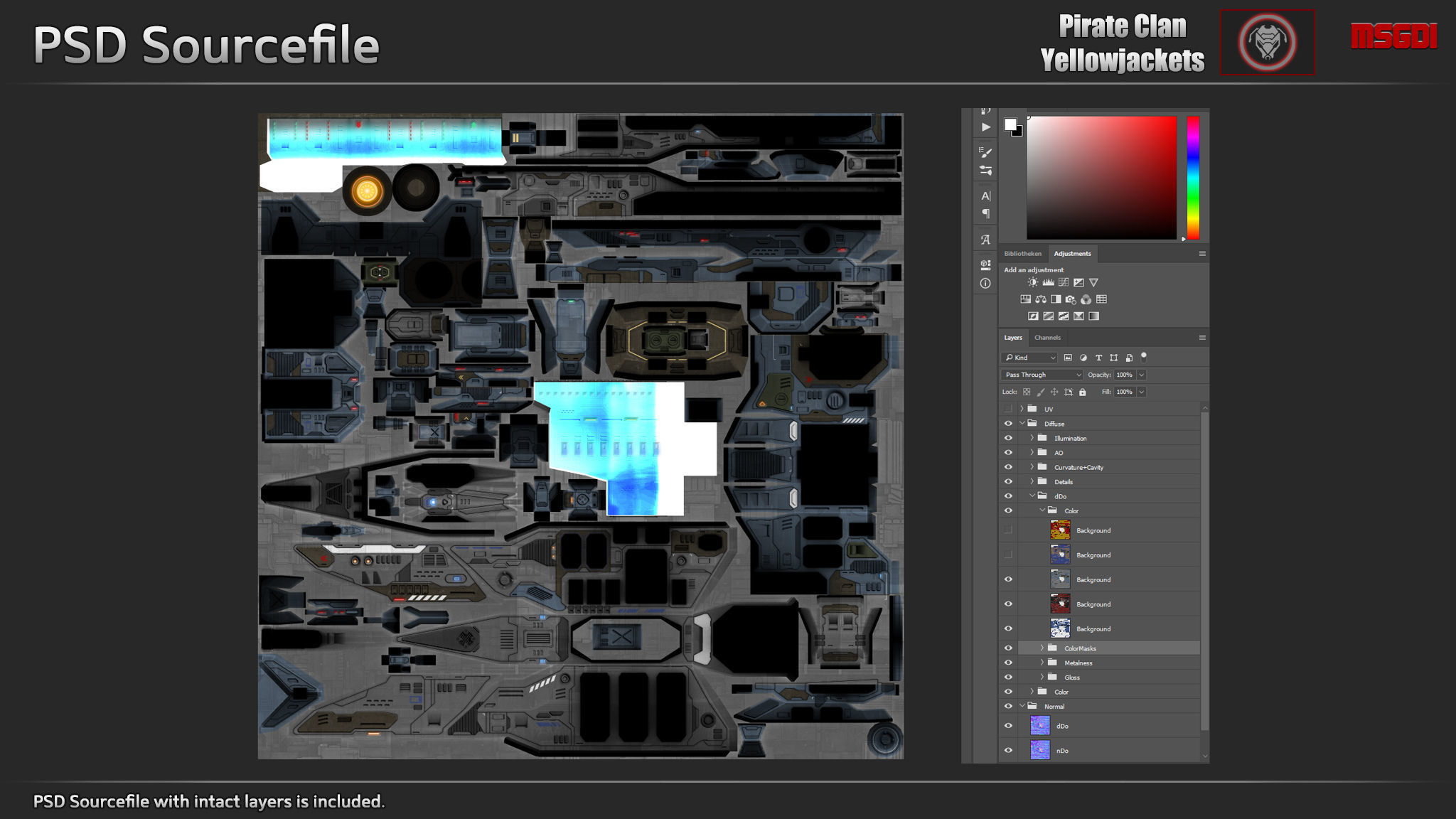Open the Character panel icon

[985, 196]
